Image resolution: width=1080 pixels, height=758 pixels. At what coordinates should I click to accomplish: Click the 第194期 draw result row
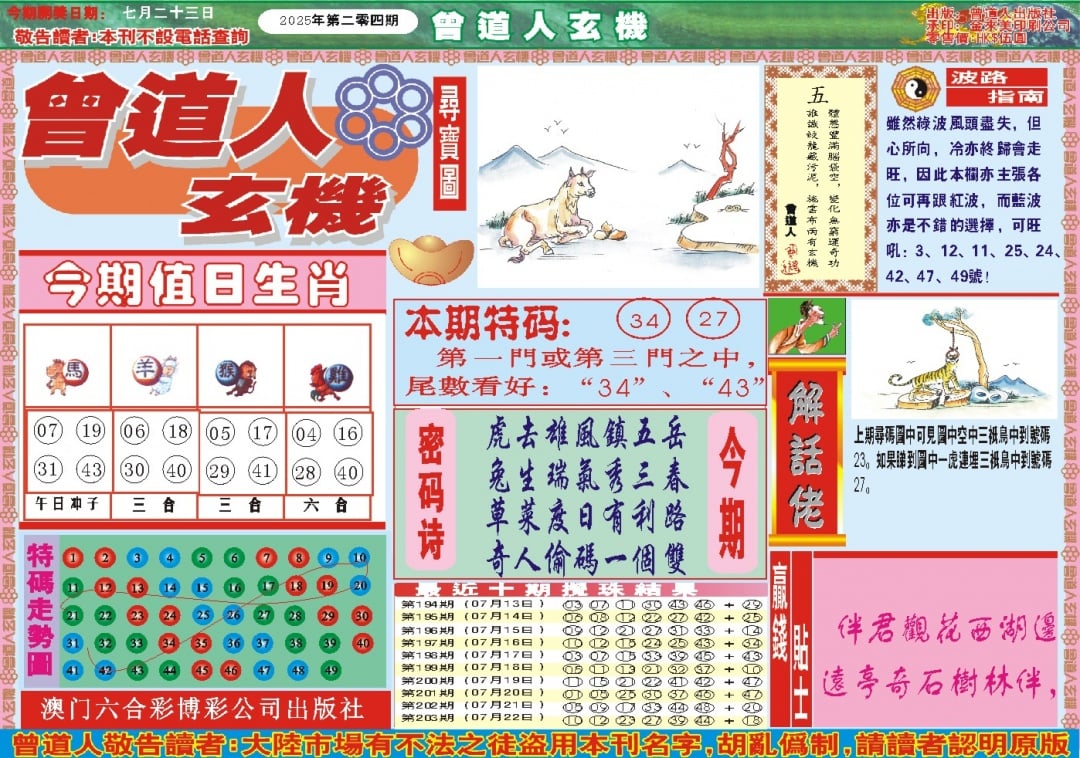582,604
